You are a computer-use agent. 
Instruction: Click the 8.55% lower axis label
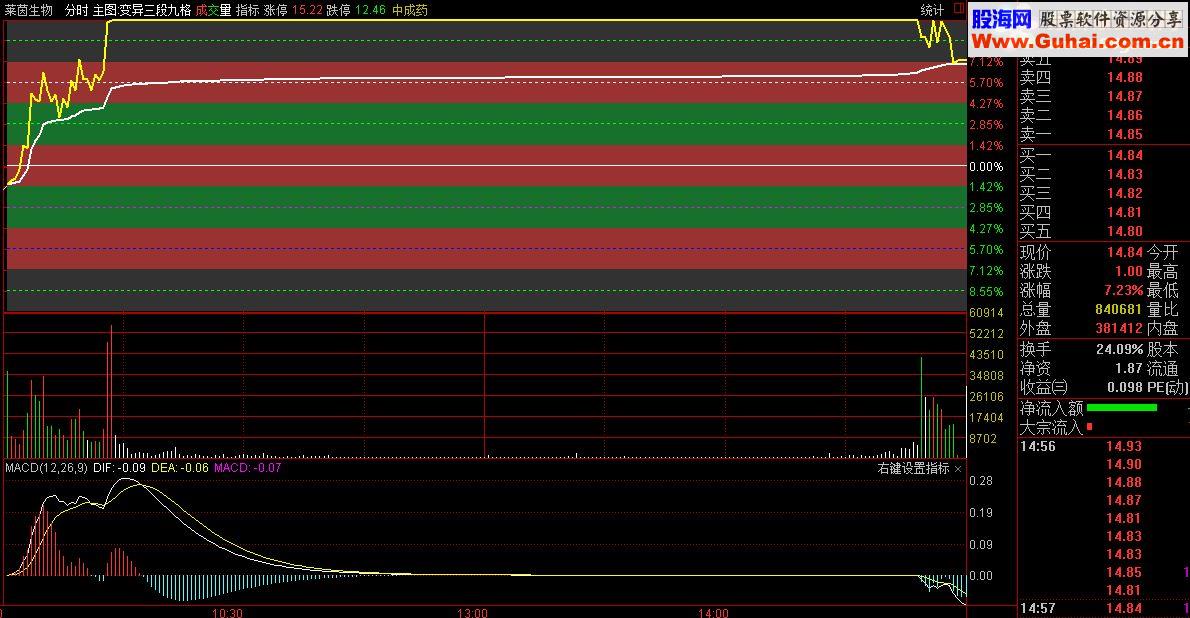click(986, 292)
